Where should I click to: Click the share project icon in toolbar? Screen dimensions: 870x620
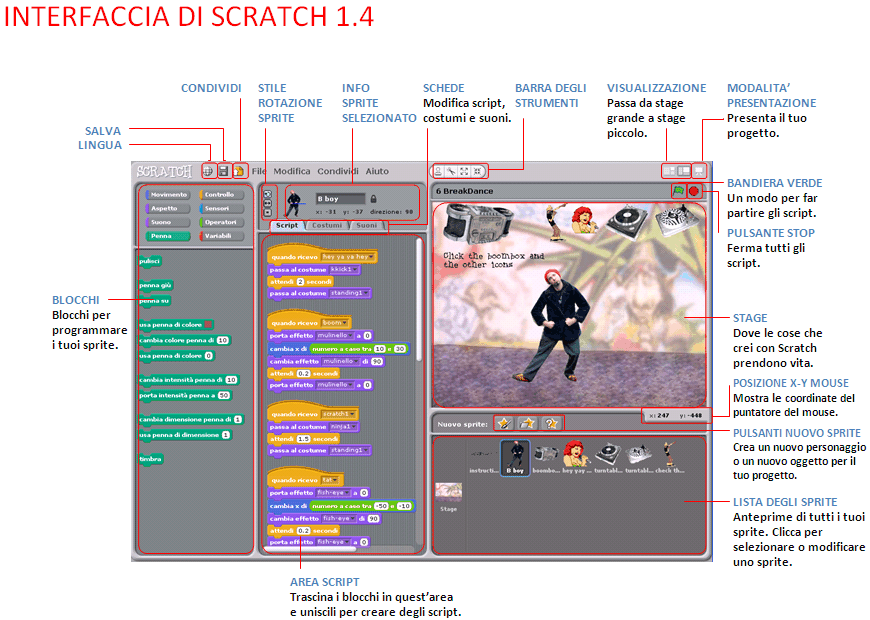pos(239,171)
